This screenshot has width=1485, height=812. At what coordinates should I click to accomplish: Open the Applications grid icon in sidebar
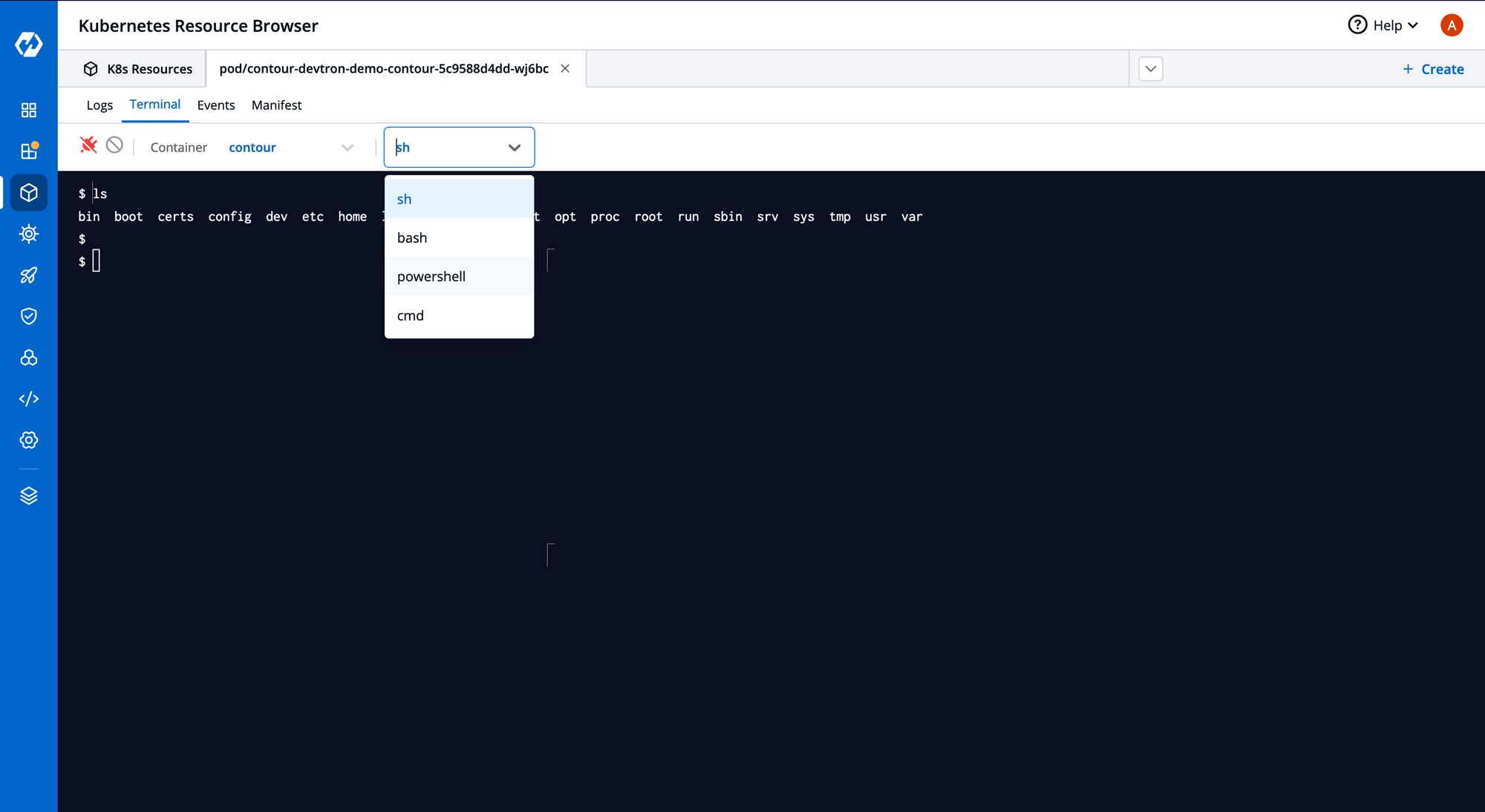(28, 110)
